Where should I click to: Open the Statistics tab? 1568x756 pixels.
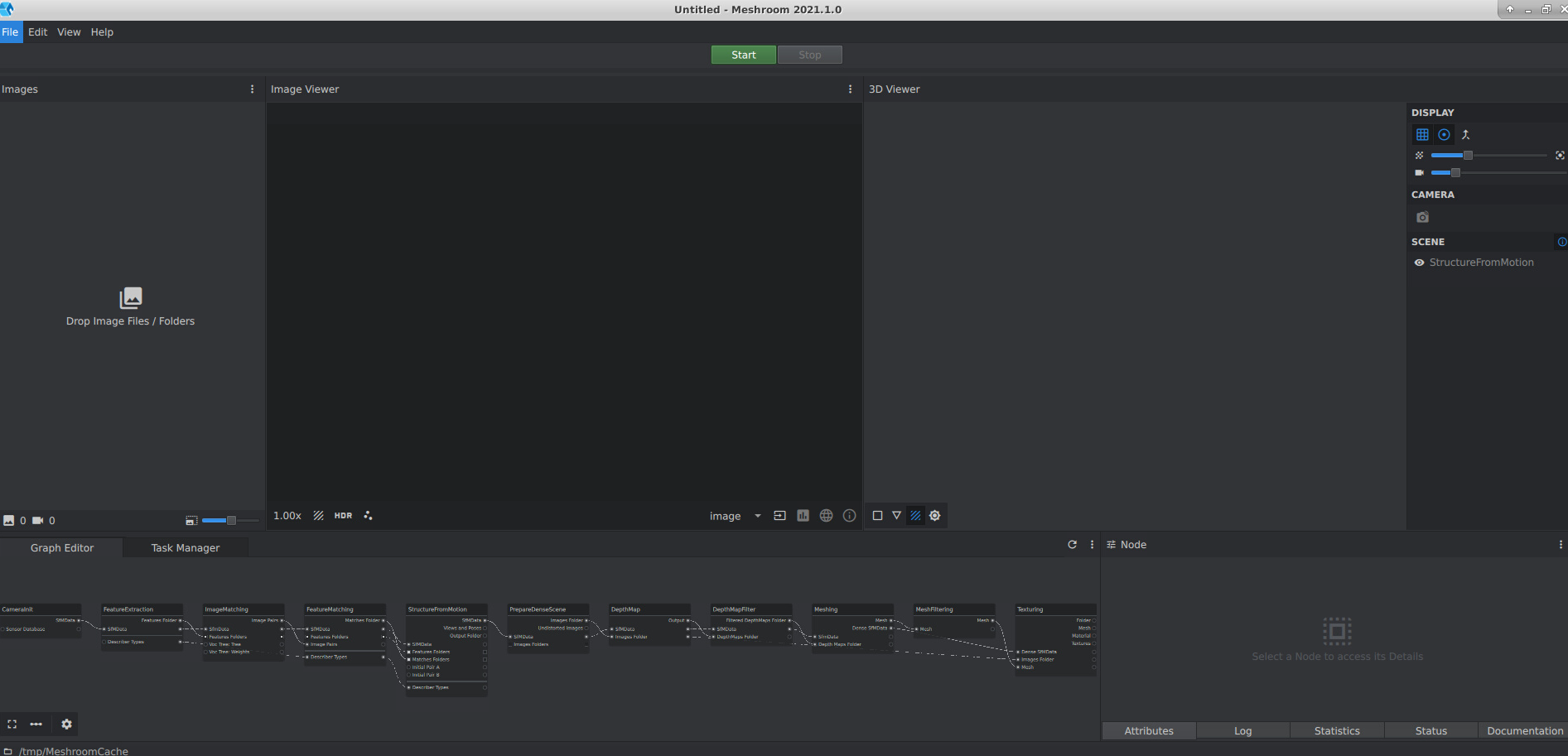click(x=1337, y=731)
